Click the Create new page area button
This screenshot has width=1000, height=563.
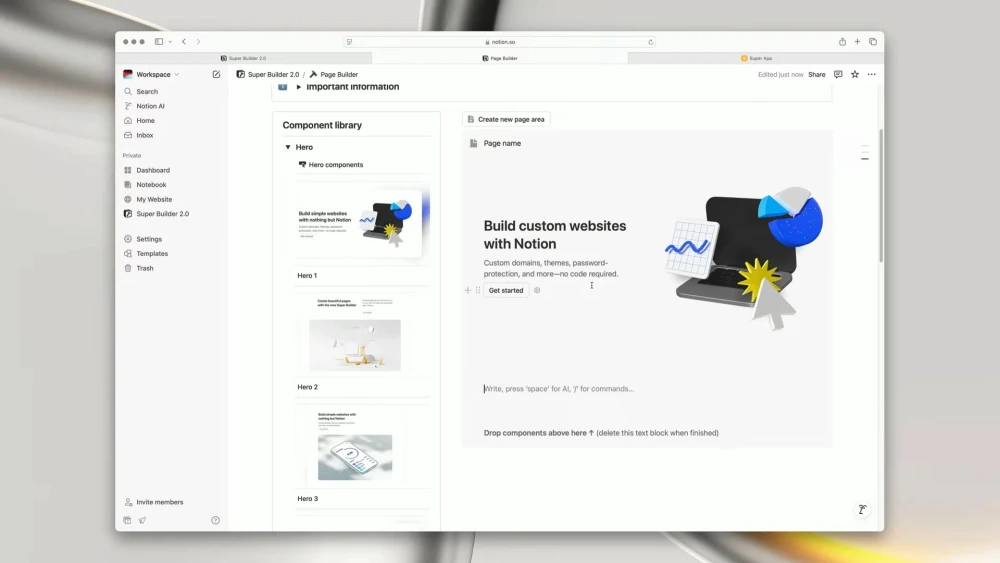click(506, 119)
